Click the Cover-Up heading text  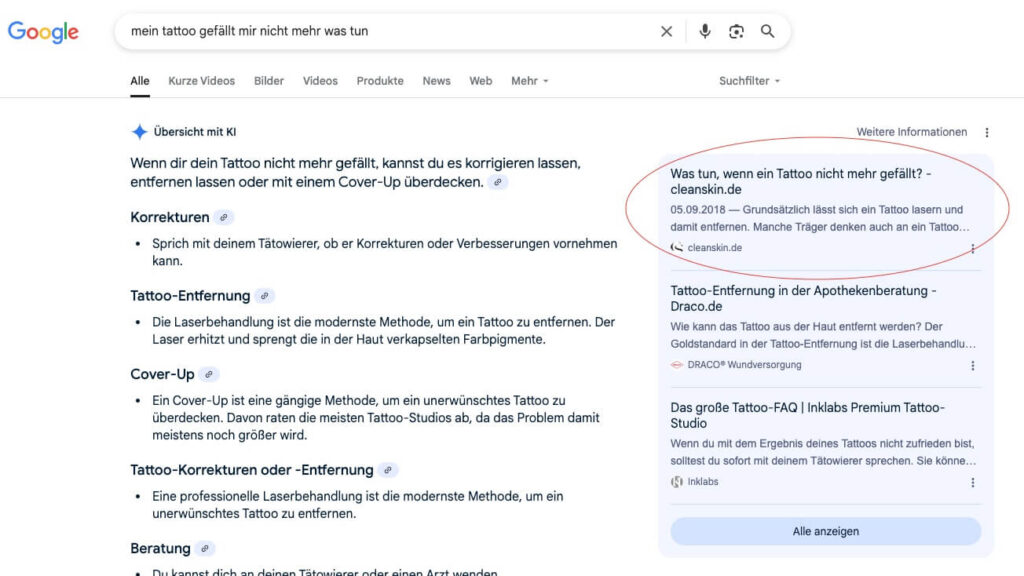tap(162, 374)
